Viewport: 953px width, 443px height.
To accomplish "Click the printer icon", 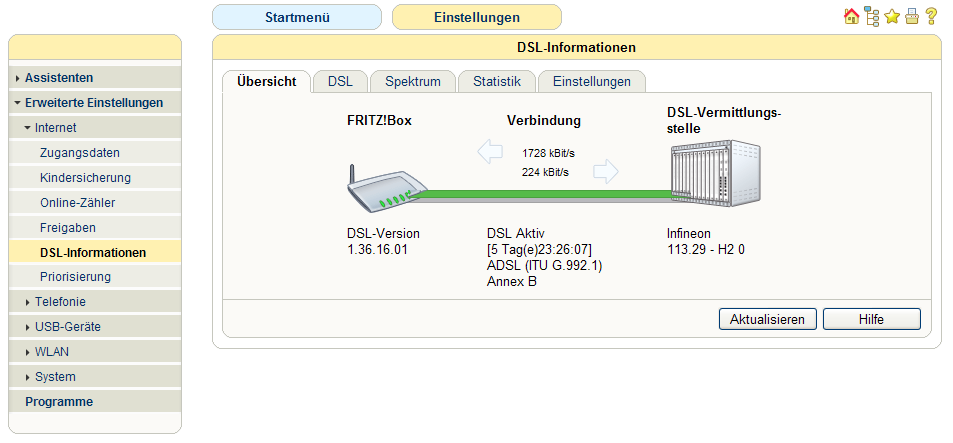I will tap(911, 16).
